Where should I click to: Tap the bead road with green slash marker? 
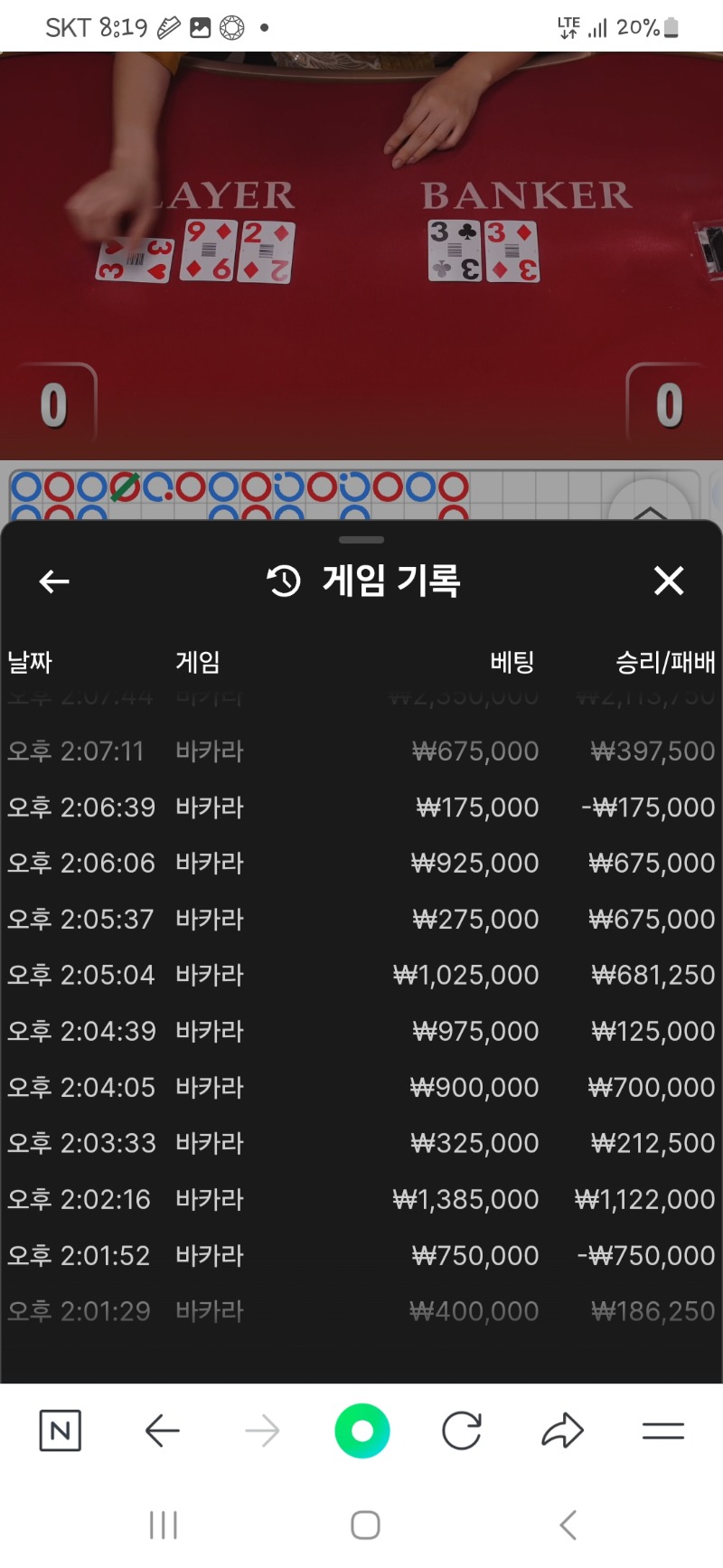(125, 487)
